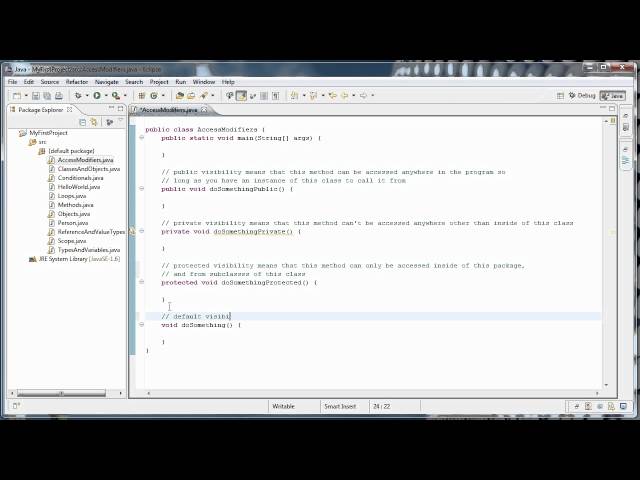
Task: Open the Edit menu
Action: [x=29, y=82]
